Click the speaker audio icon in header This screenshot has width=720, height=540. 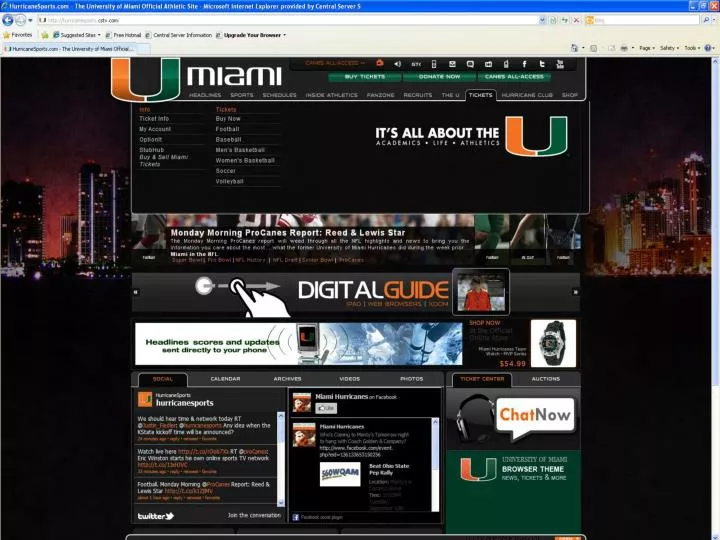(x=398, y=64)
